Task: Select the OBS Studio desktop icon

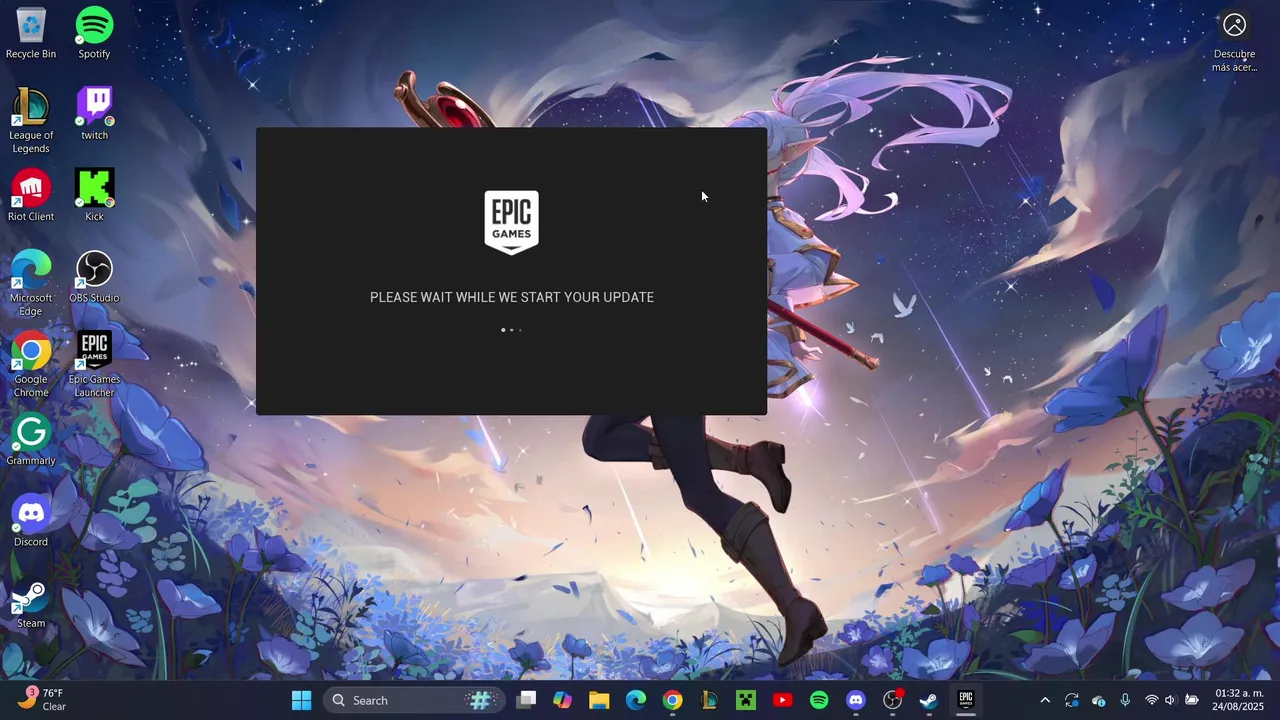Action: pyautogui.click(x=94, y=277)
